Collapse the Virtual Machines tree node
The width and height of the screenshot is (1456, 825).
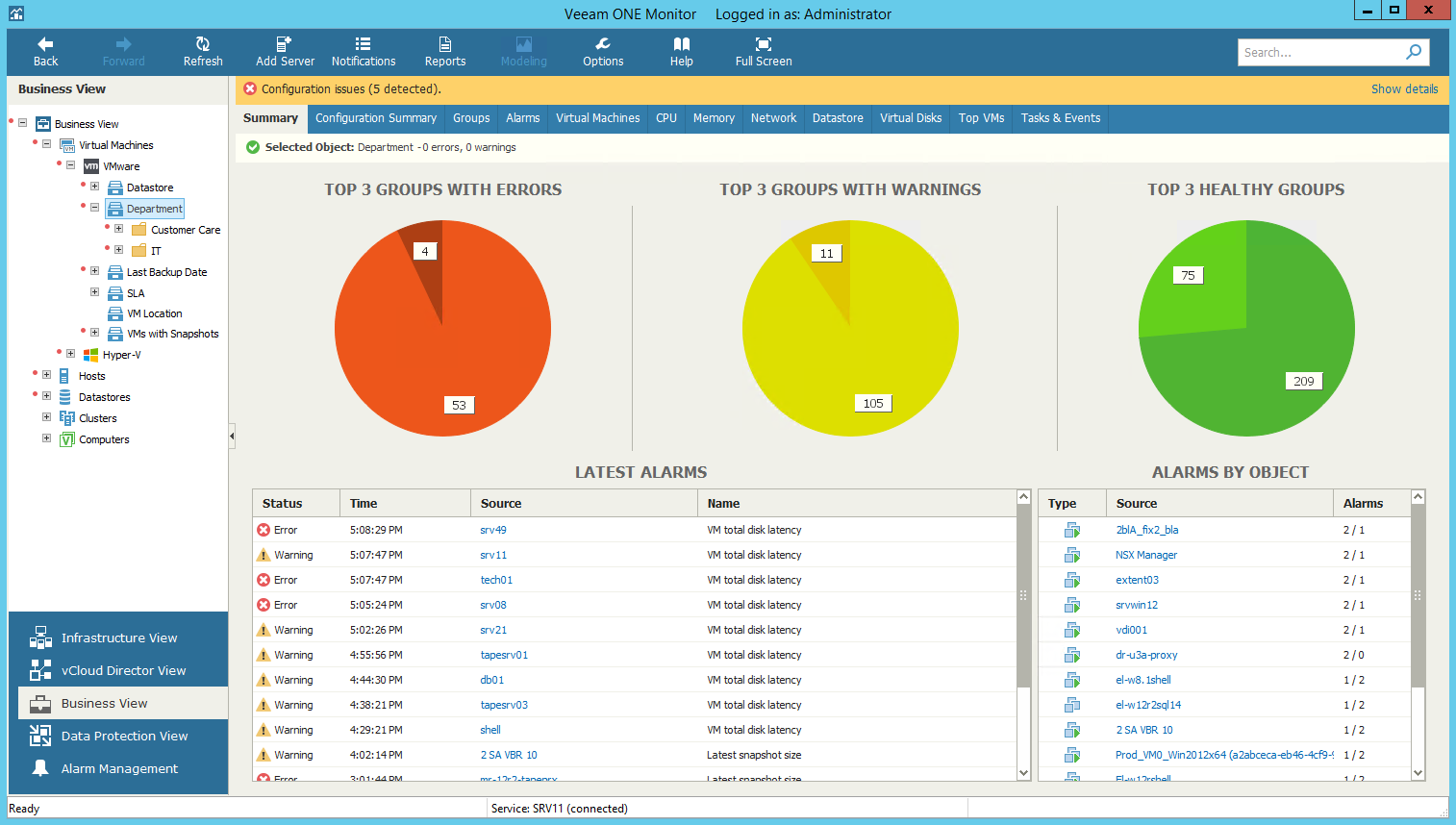click(46, 144)
